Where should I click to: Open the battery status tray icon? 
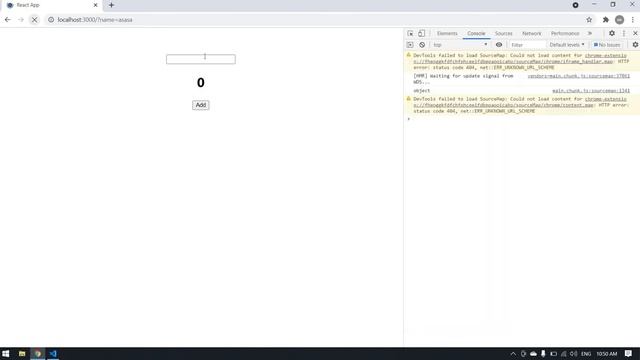[x=553, y=353]
